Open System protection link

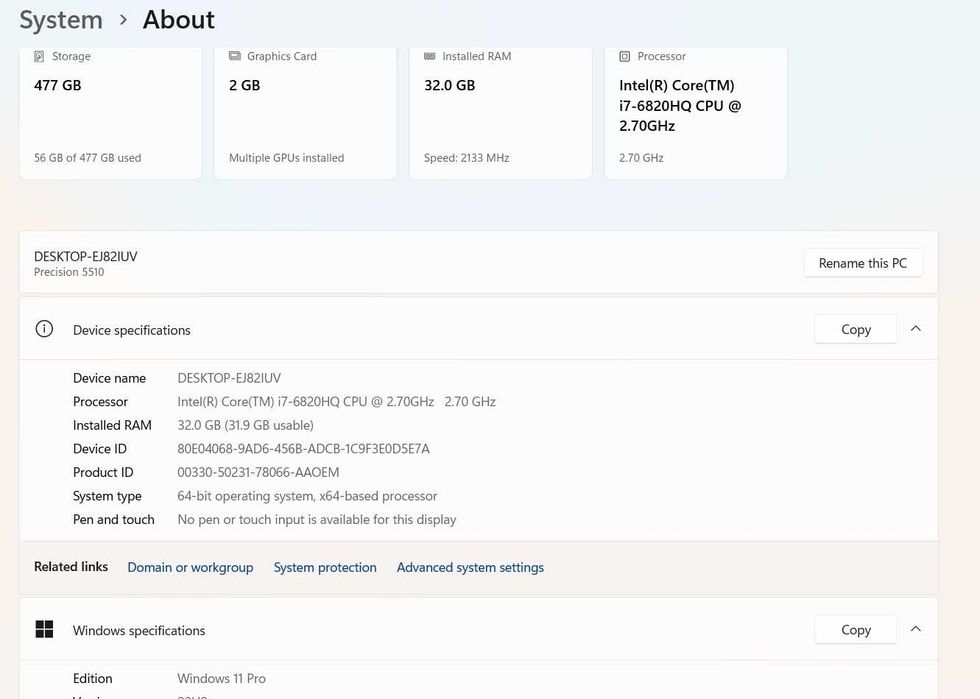[325, 567]
